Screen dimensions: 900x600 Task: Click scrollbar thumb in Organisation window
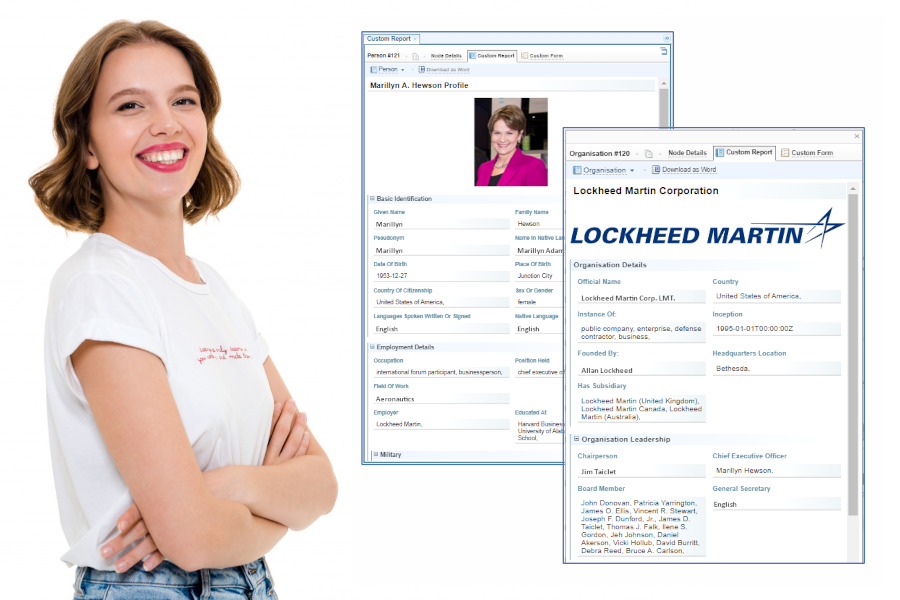853,354
